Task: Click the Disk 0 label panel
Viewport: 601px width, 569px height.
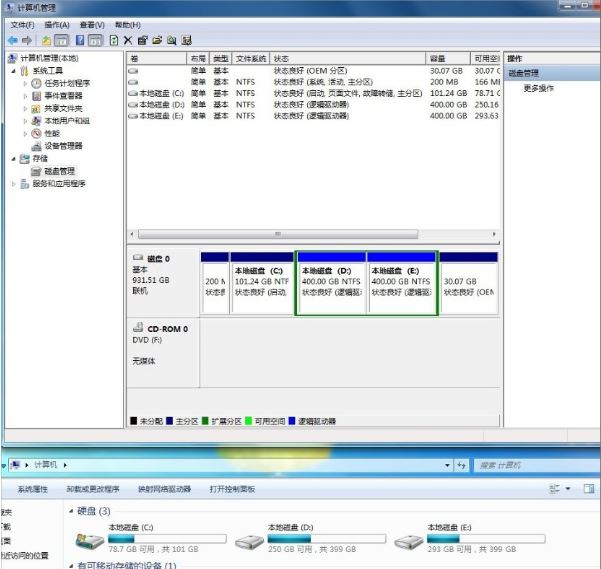Action: [163, 283]
